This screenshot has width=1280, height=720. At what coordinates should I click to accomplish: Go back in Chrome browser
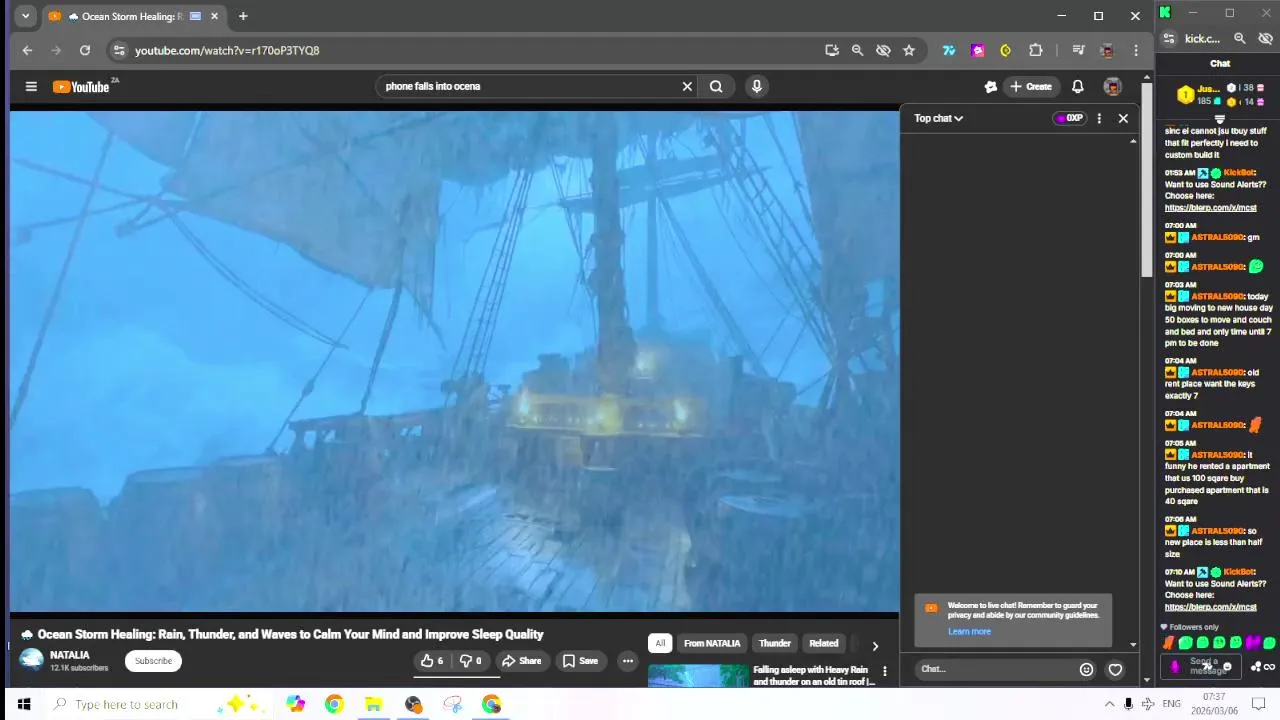coord(27,50)
